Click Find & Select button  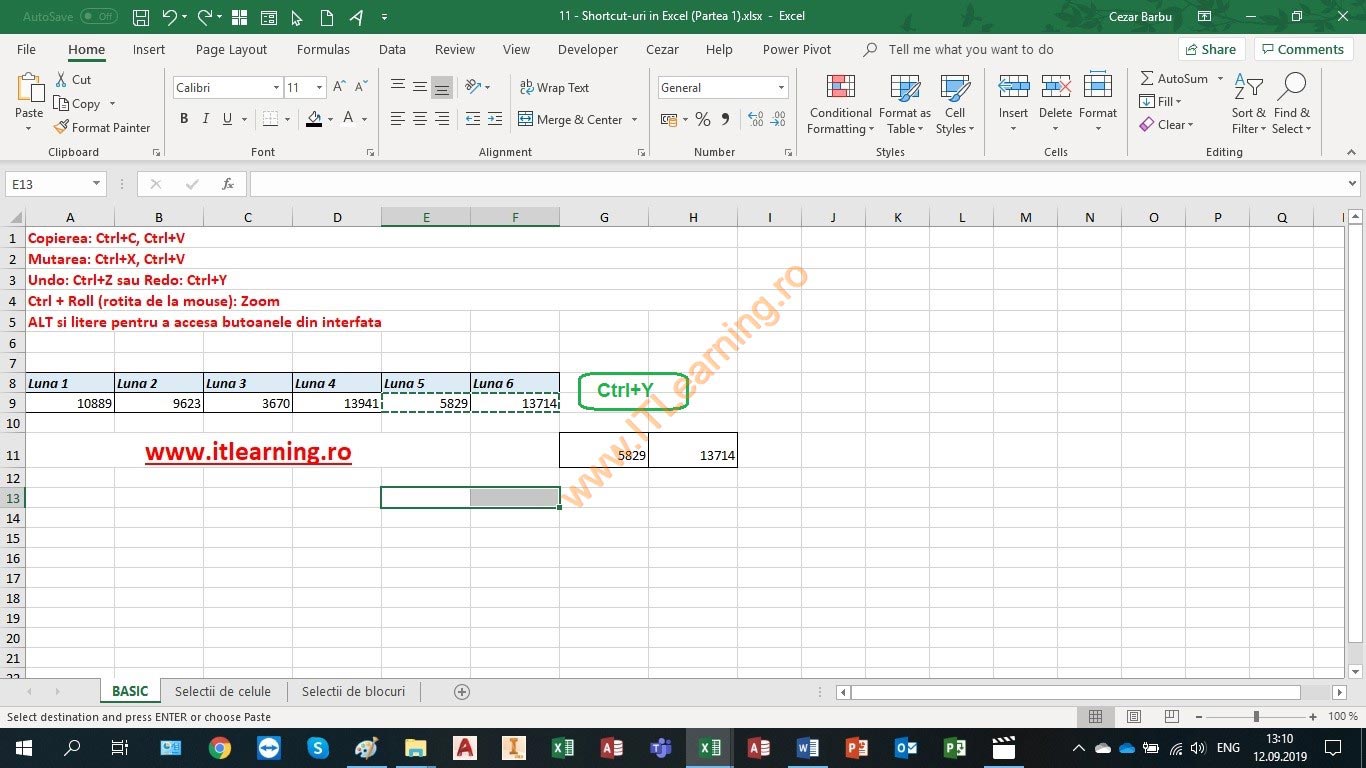pyautogui.click(x=1291, y=104)
